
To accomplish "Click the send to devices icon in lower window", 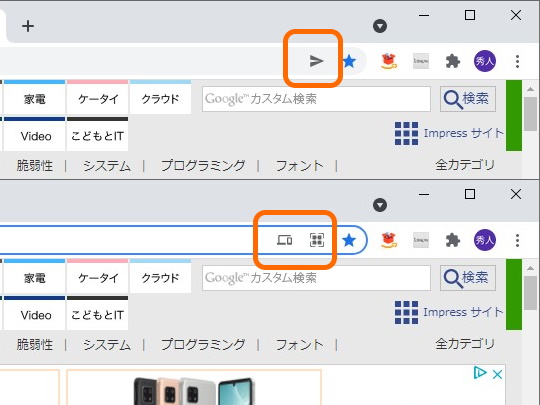I will click(284, 240).
